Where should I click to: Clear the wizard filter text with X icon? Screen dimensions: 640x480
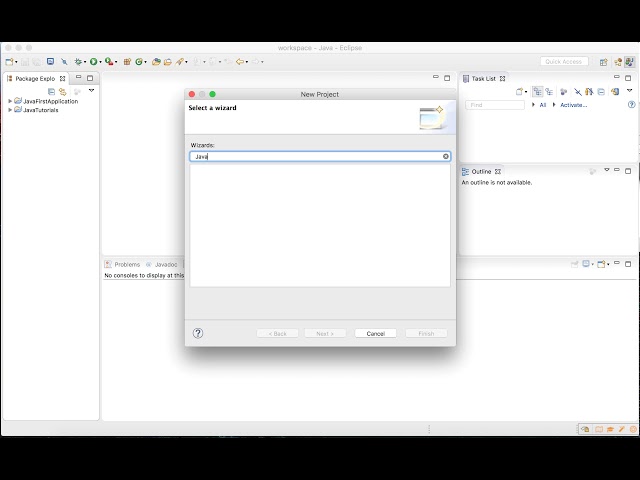pos(446,156)
